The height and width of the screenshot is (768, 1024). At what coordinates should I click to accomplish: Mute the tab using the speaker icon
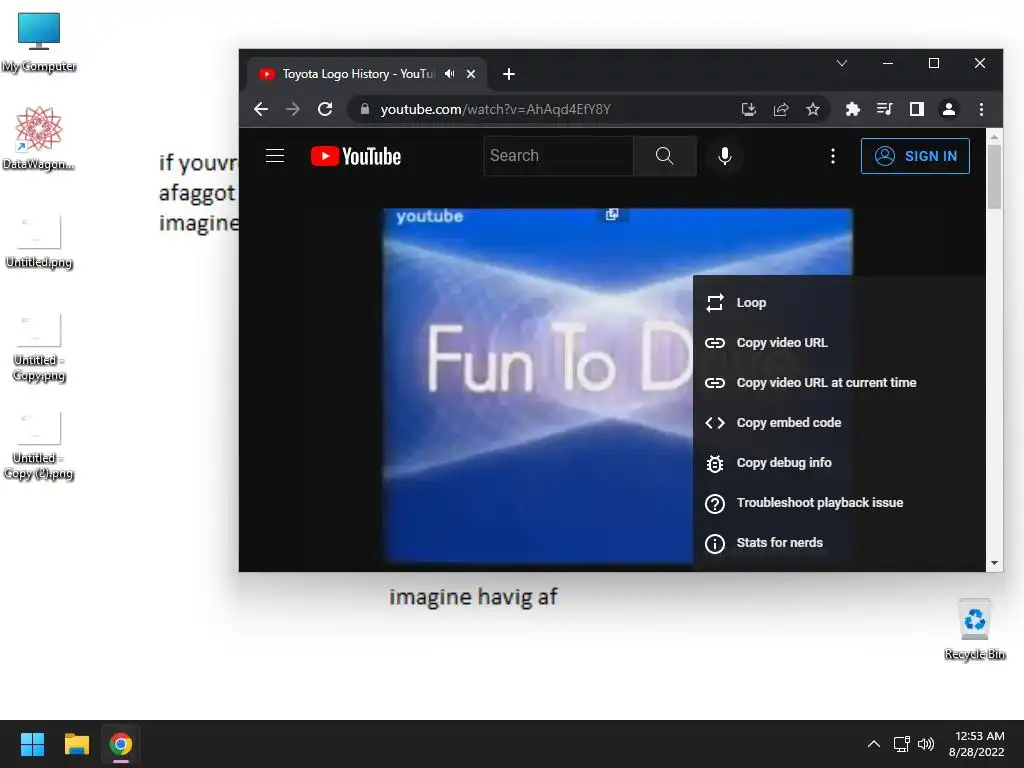[449, 74]
